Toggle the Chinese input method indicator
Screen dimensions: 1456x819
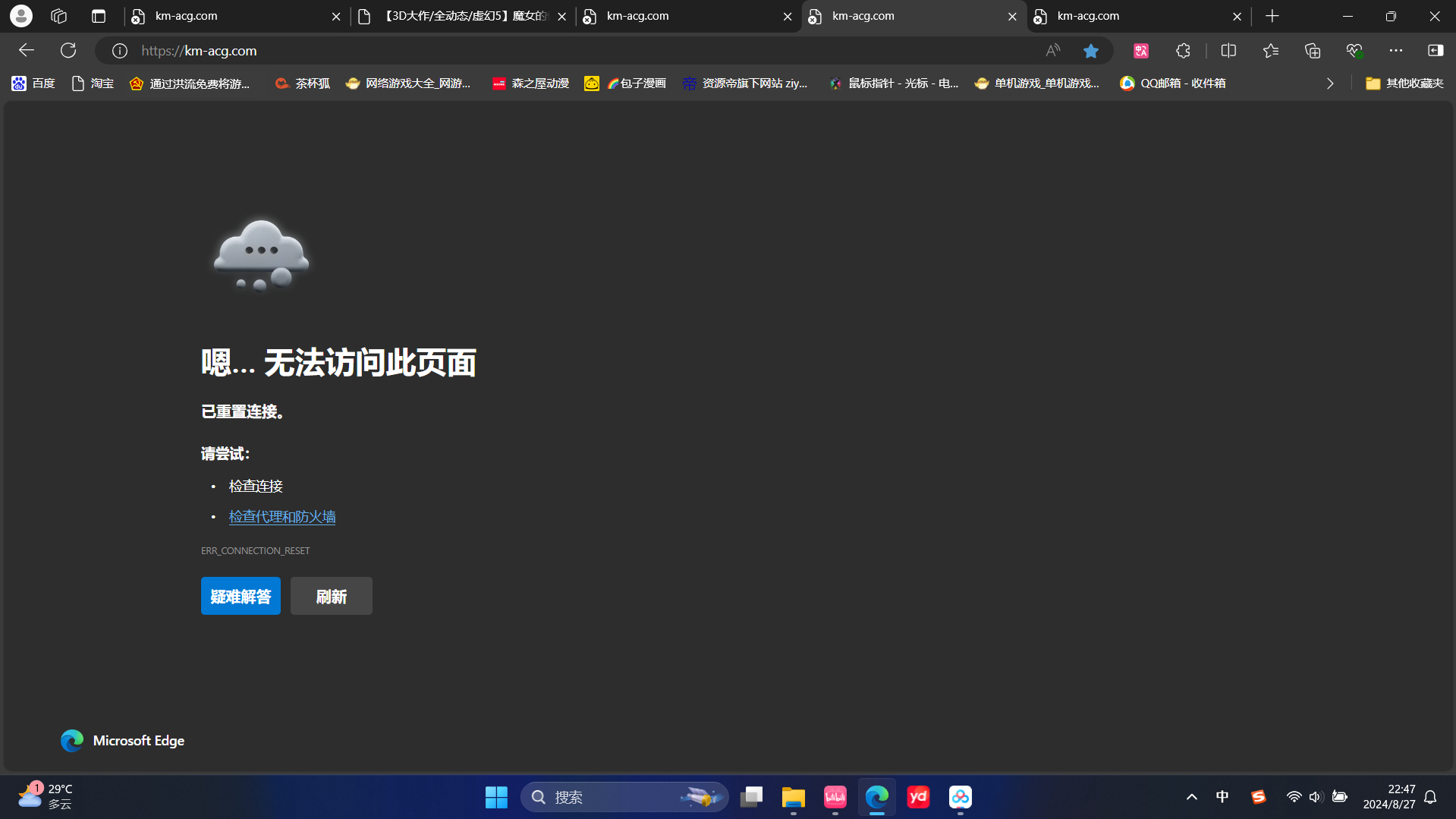[x=1222, y=797]
